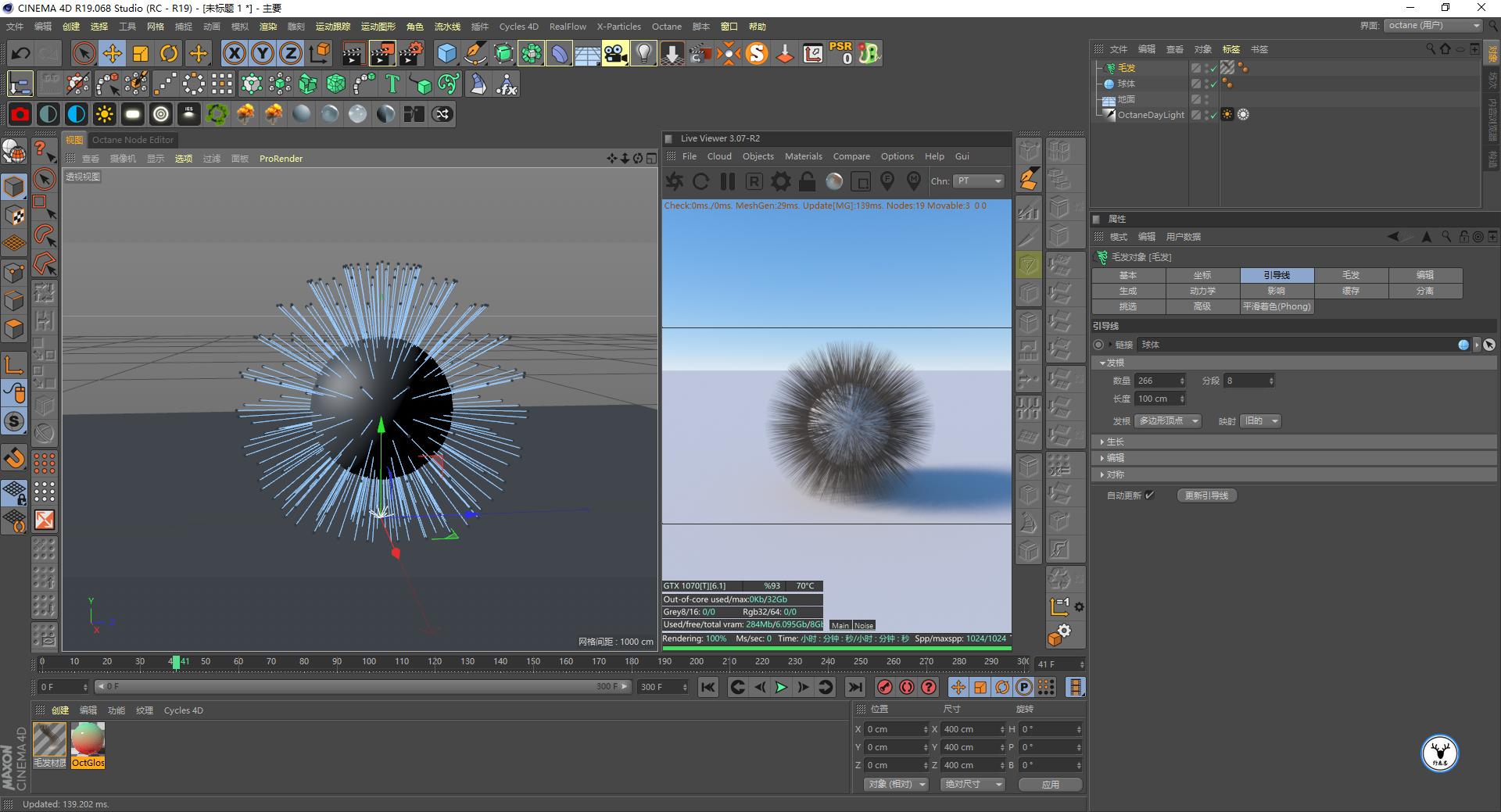Open Octane kernel settings gear in Live Viewer
Viewport: 1501px width, 812px height.
pos(779,181)
